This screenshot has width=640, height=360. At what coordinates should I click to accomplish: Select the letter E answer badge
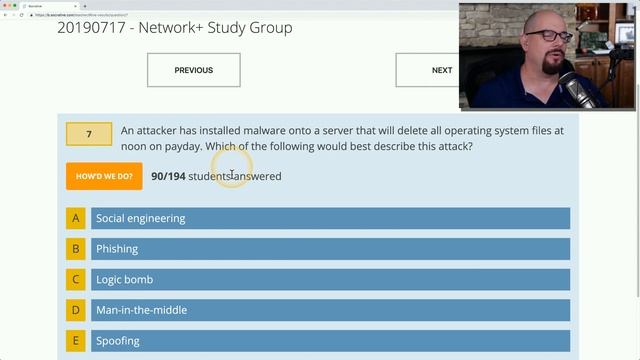pyautogui.click(x=76, y=341)
